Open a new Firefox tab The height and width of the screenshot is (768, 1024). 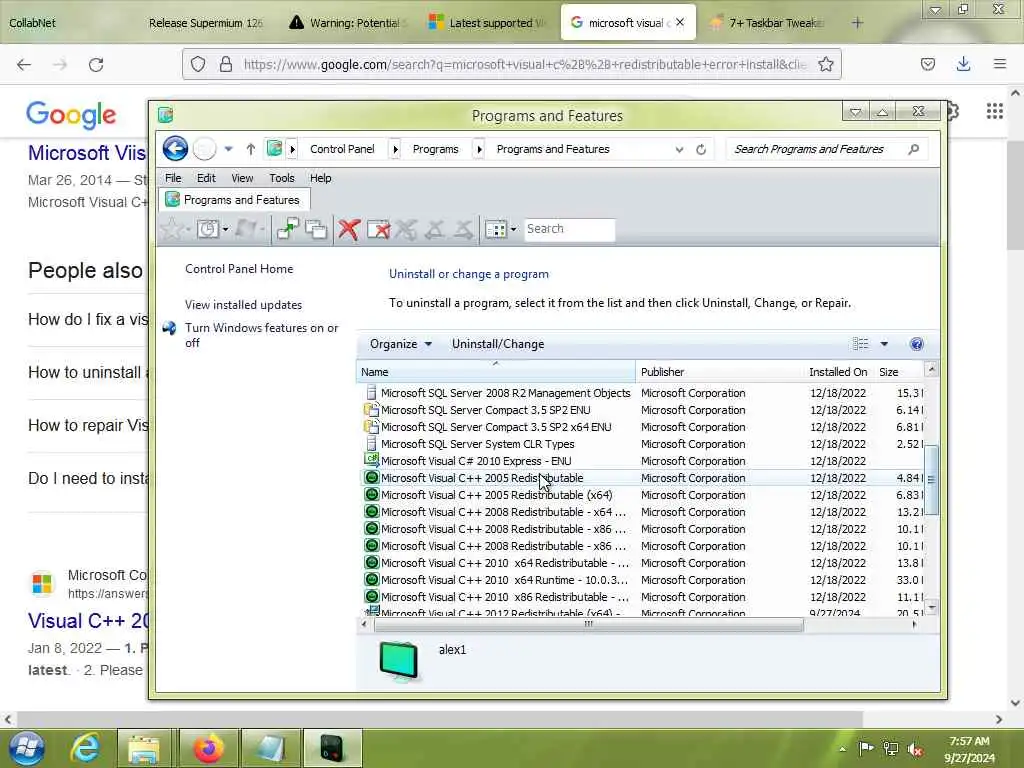[857, 23]
